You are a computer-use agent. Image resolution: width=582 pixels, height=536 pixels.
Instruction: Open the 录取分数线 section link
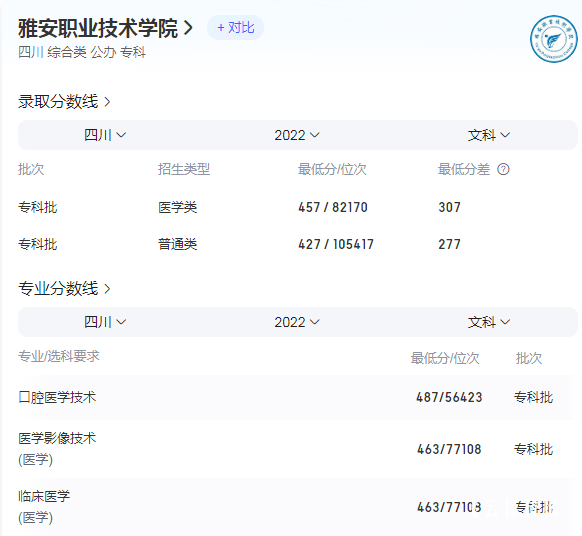(64, 101)
